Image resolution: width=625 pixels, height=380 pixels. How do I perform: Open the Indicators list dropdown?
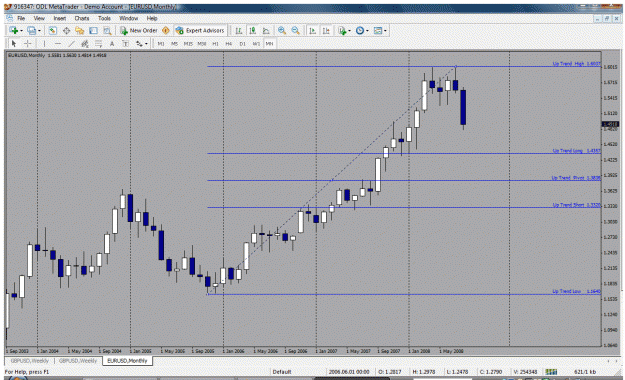tap(344, 31)
